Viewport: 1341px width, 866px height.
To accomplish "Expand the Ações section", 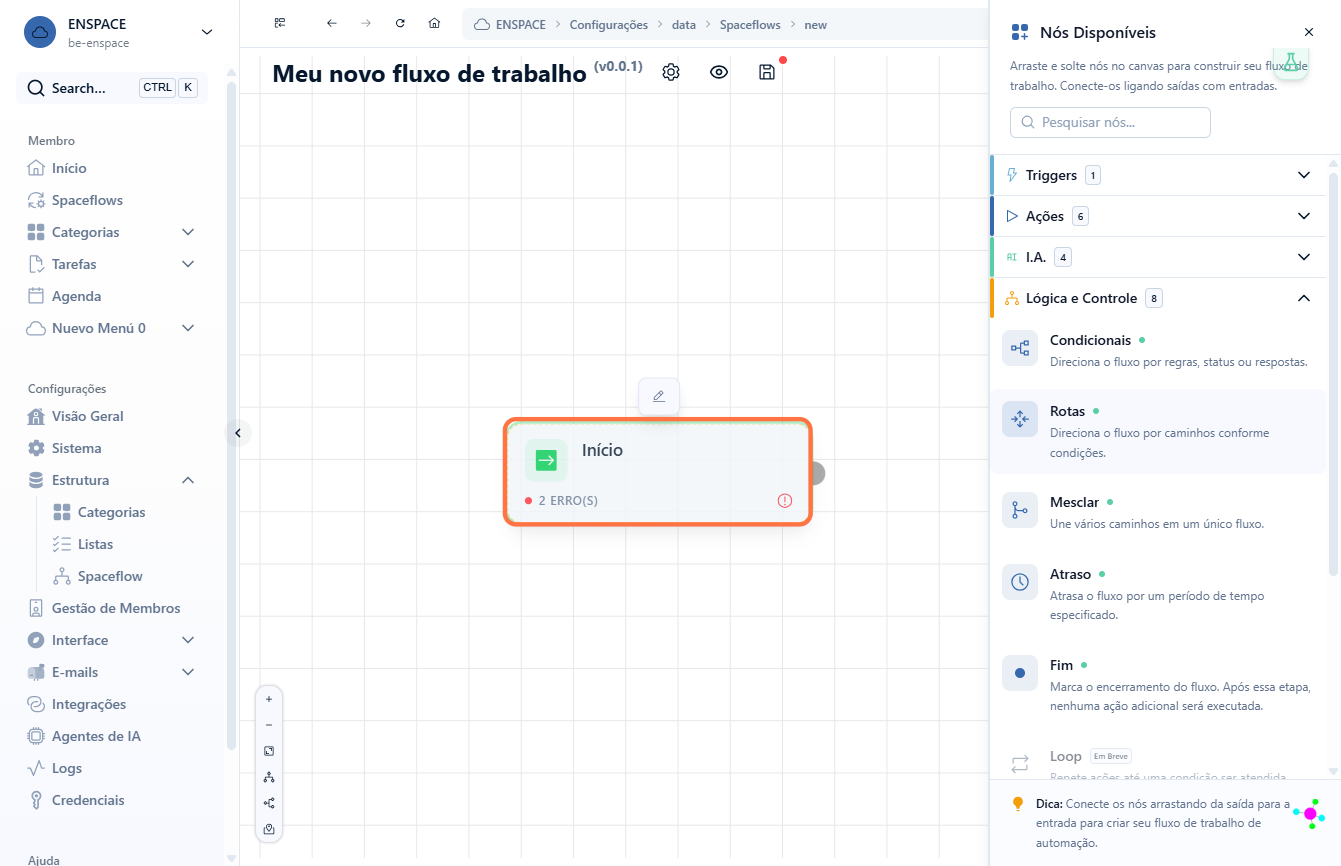I will click(x=1160, y=216).
